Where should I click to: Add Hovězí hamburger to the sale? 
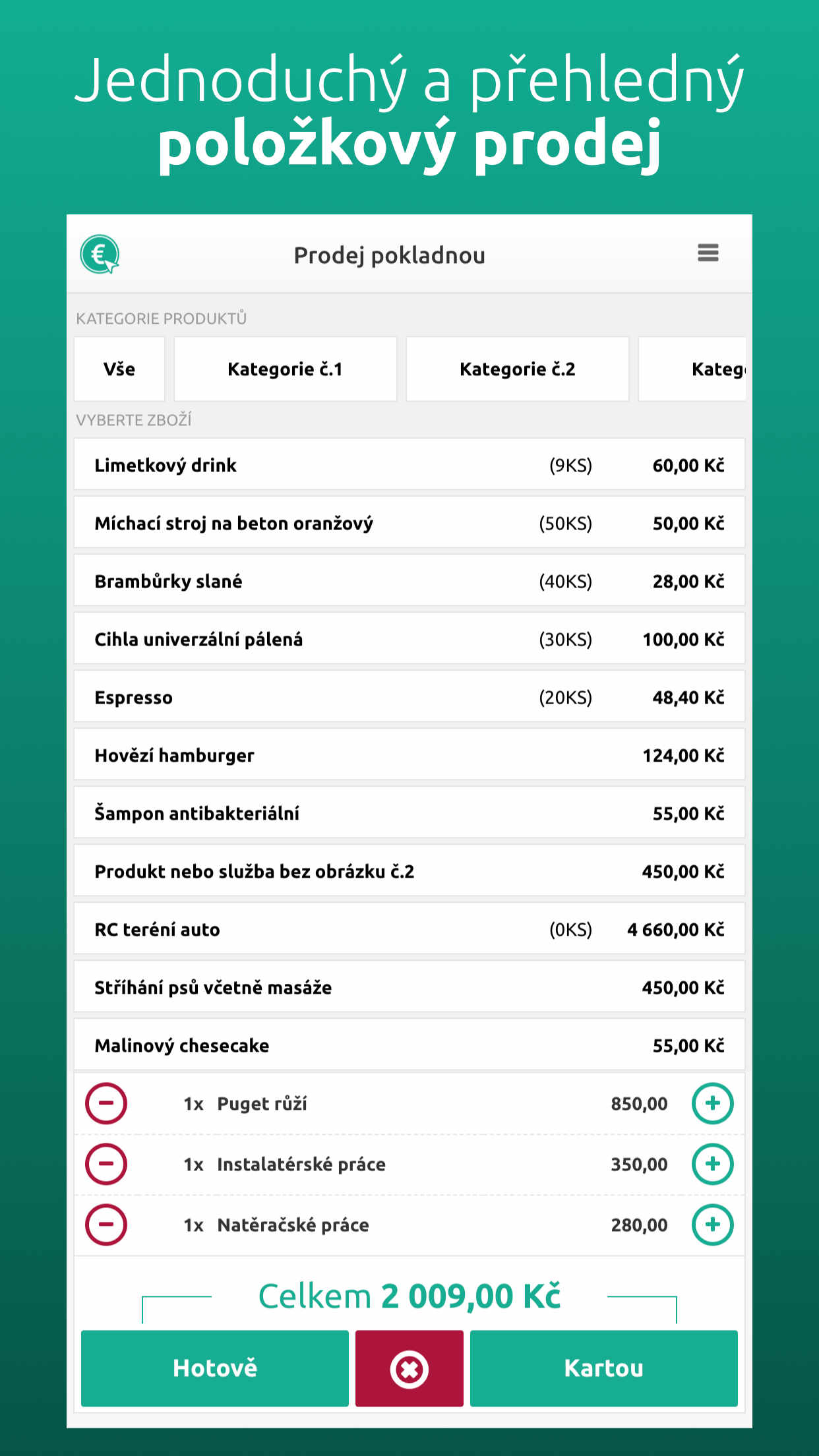[409, 756]
